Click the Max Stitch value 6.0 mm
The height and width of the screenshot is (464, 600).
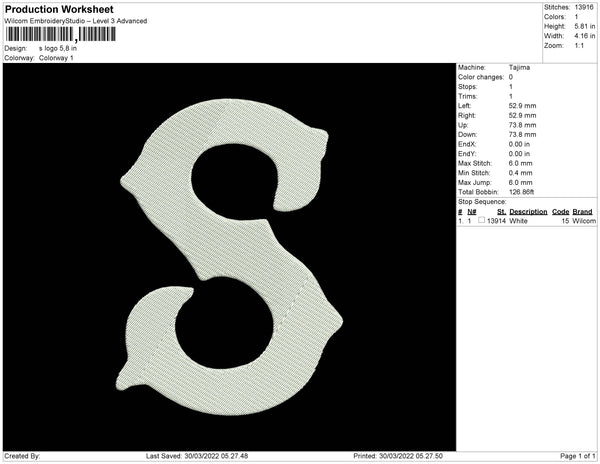click(x=520, y=163)
